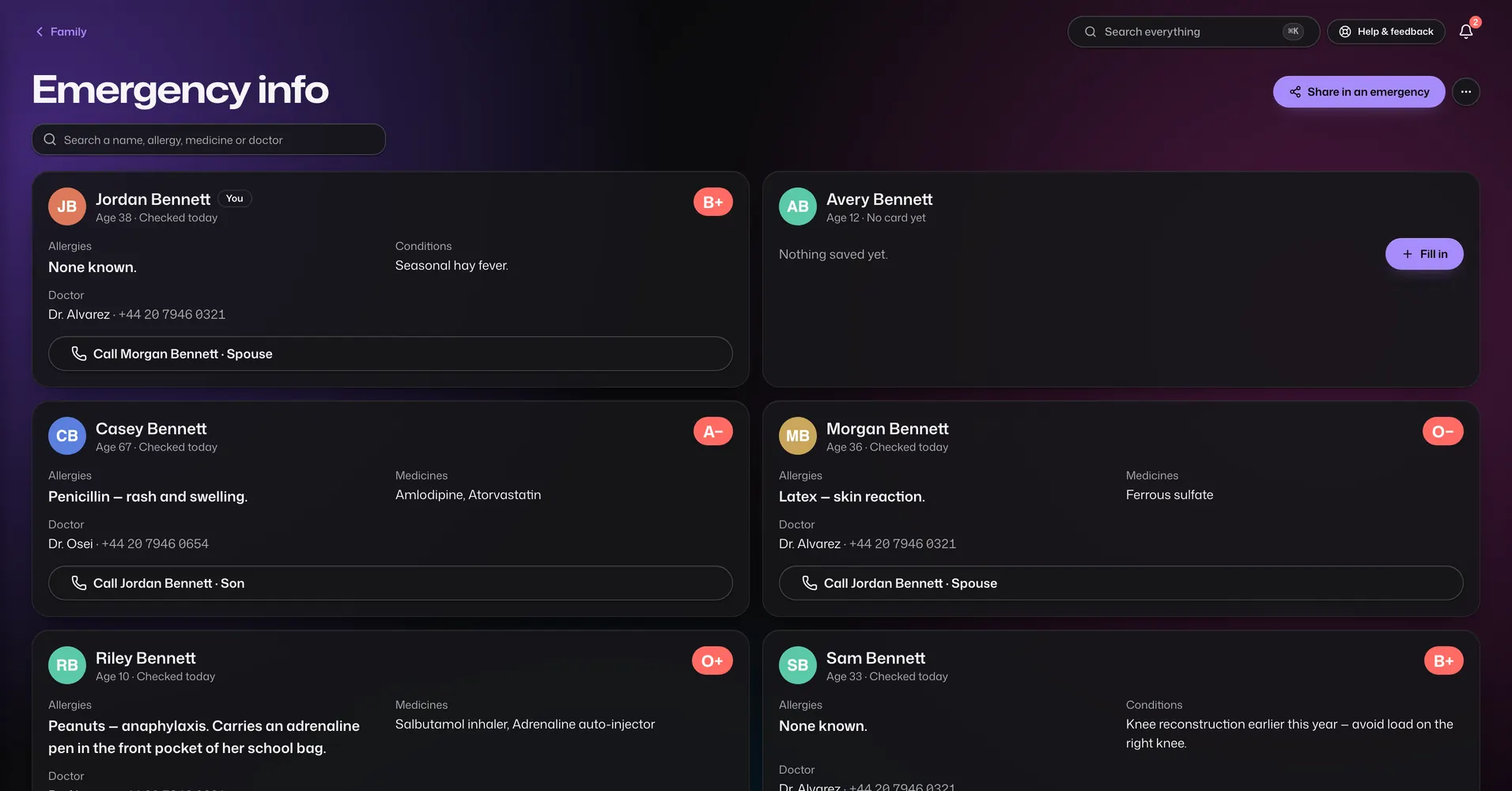
Task: Click the Sam Bennett name heading
Action: (875, 658)
